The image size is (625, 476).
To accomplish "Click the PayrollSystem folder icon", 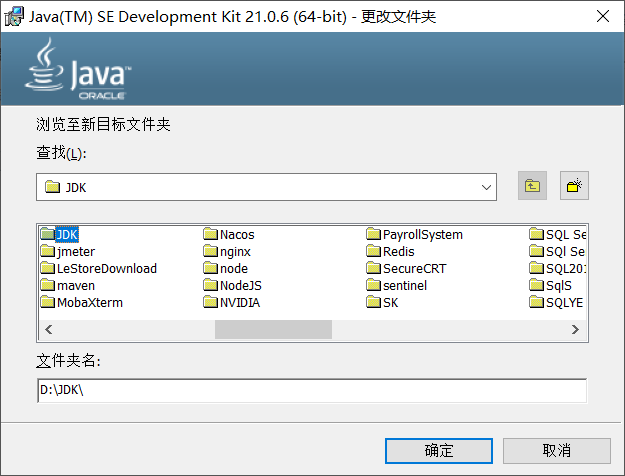I will coord(373,235).
